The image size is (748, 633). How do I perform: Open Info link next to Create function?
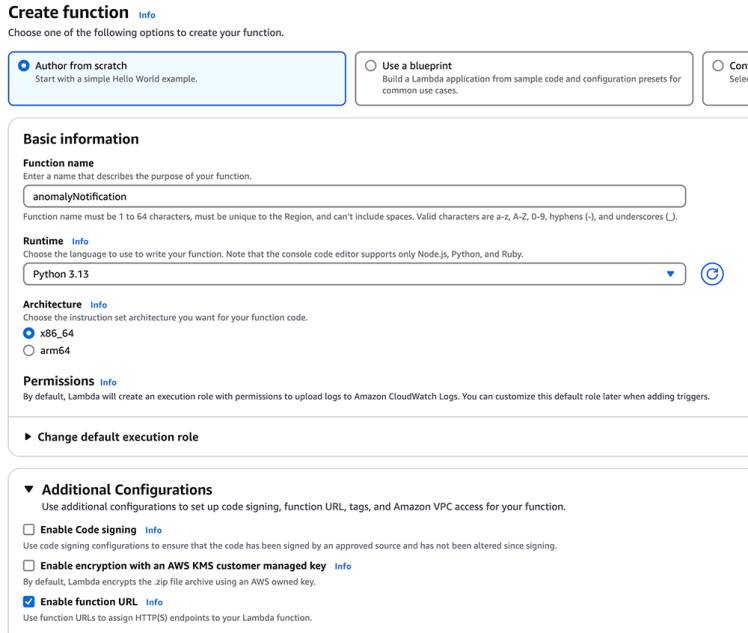point(147,15)
